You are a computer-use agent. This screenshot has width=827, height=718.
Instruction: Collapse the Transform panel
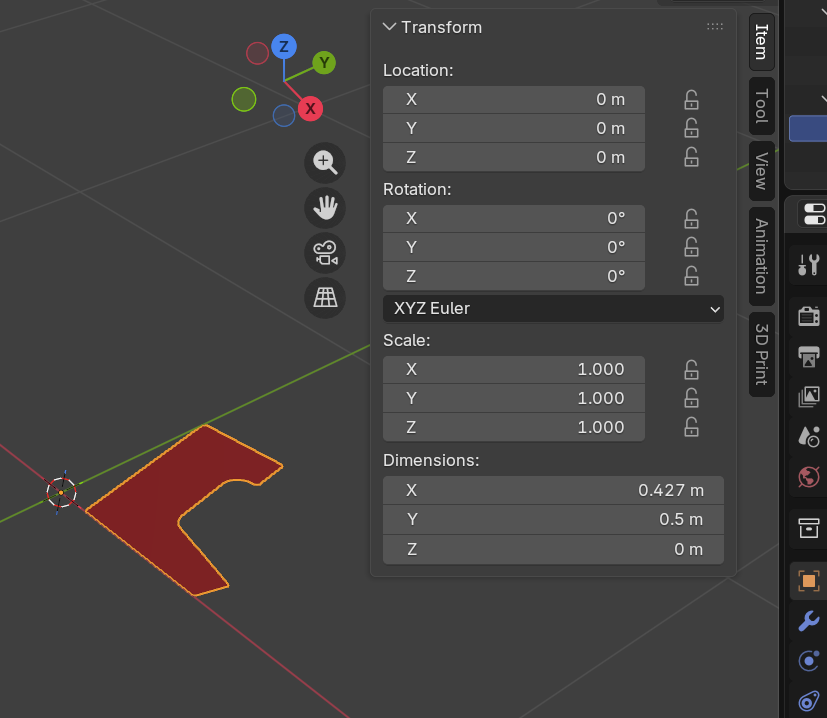click(x=390, y=27)
